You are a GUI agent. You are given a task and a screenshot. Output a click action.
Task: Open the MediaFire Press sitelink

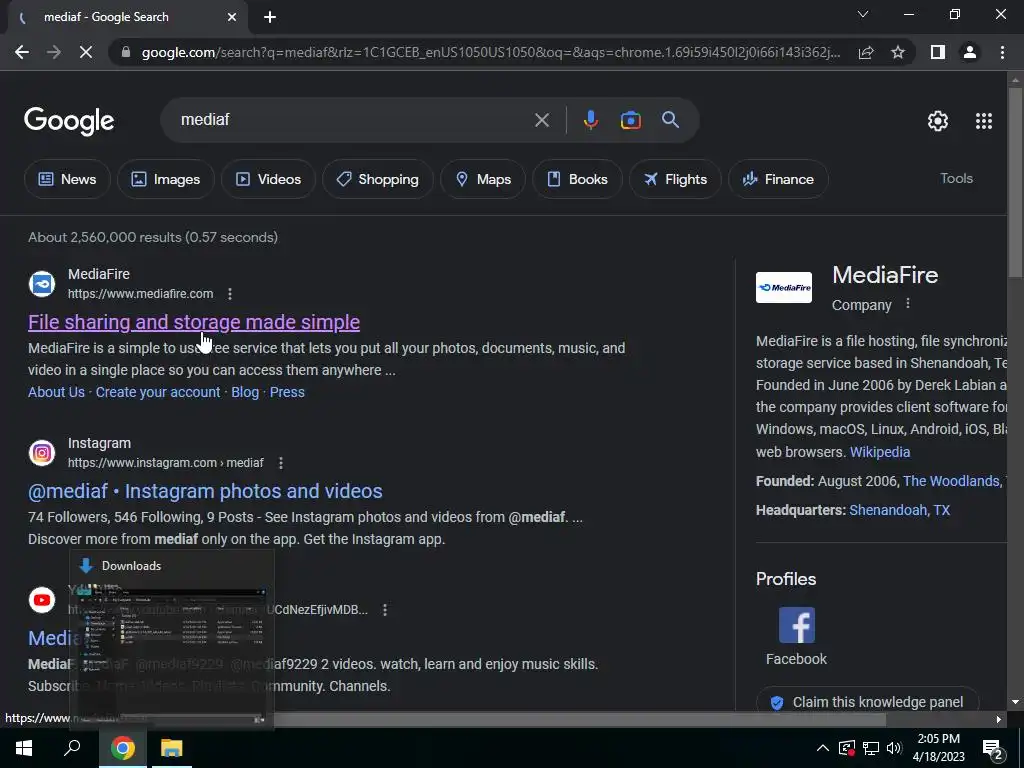[x=287, y=392]
